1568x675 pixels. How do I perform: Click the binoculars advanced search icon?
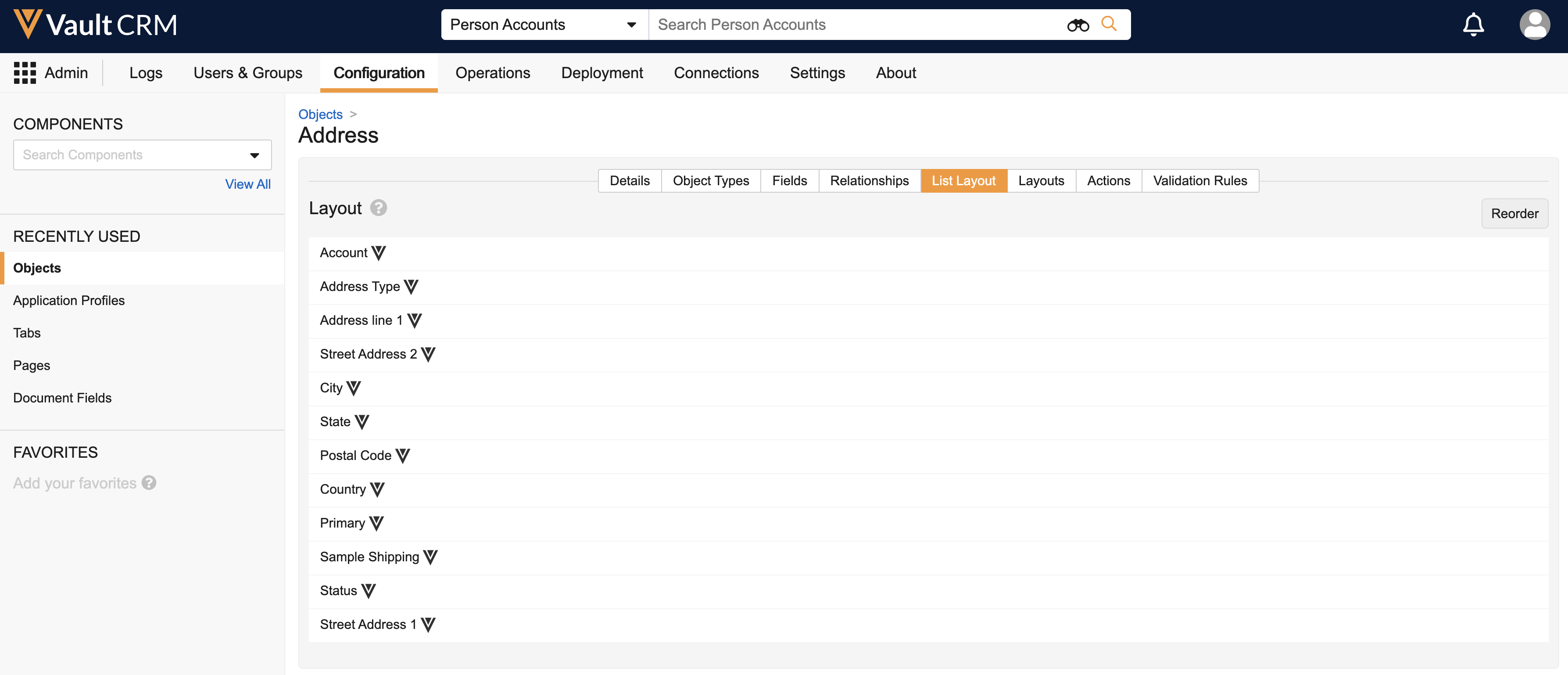tap(1078, 25)
